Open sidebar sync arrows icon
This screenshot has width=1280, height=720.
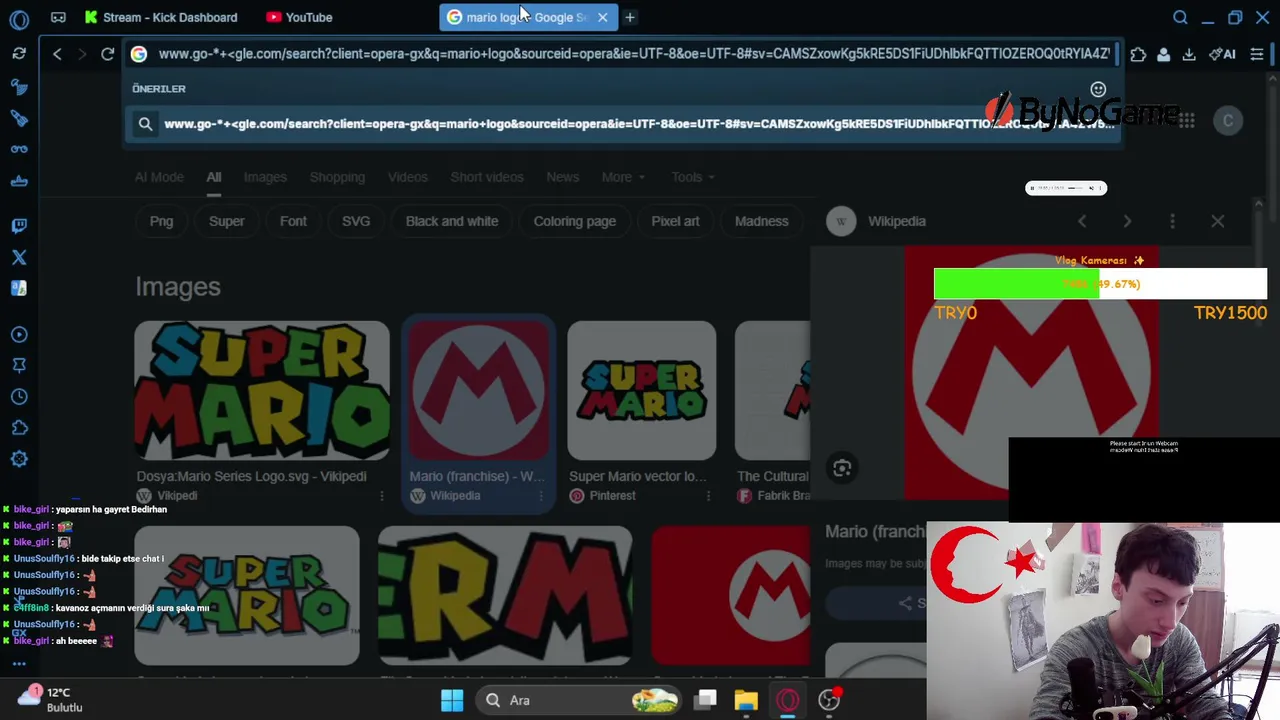(x=19, y=53)
